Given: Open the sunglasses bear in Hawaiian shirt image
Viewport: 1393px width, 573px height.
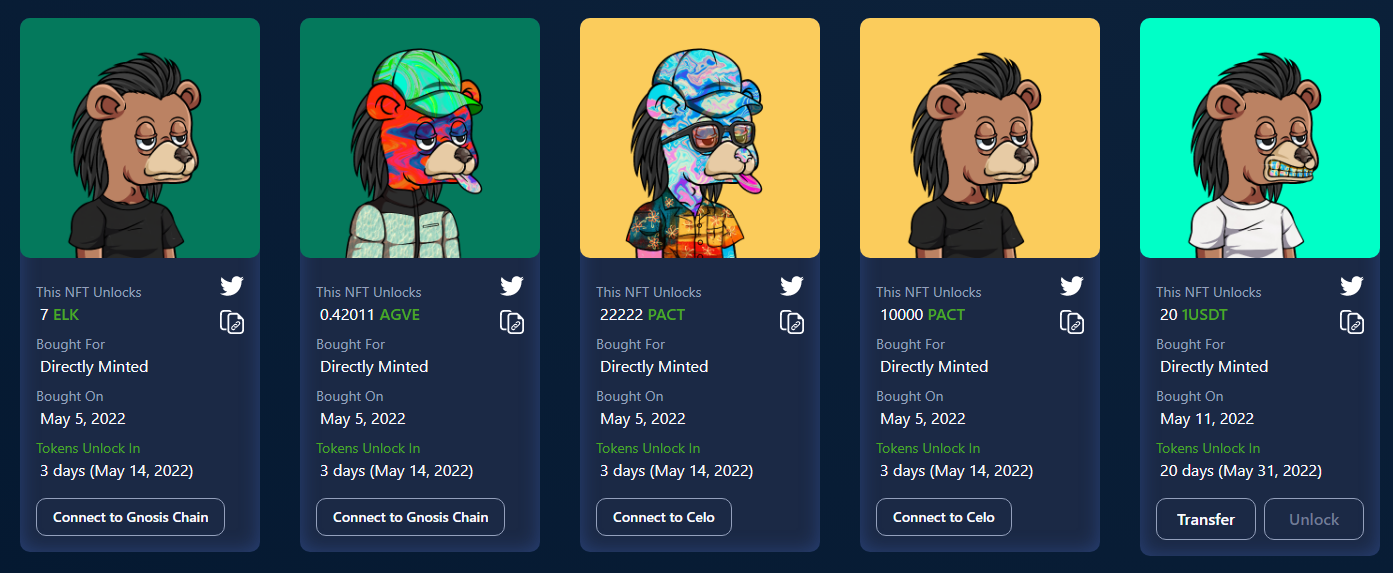Looking at the screenshot, I should tap(700, 138).
